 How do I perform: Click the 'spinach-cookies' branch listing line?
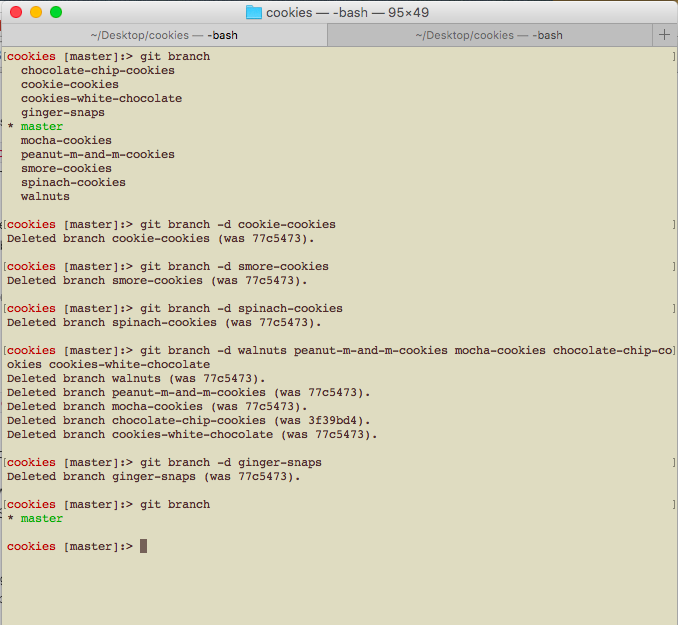pyautogui.click(x=73, y=183)
